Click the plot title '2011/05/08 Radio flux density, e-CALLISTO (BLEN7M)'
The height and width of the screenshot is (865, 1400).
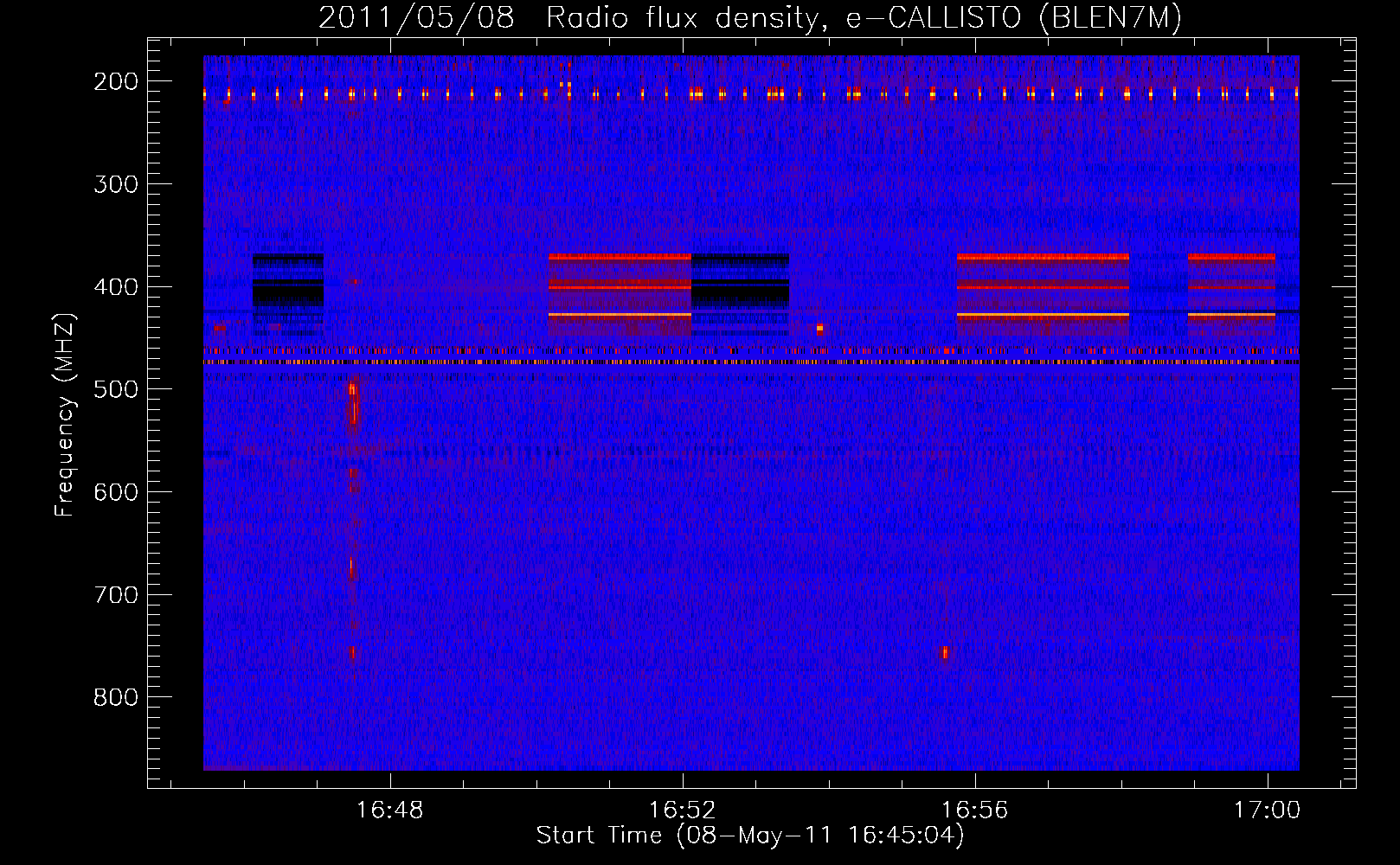point(750,18)
